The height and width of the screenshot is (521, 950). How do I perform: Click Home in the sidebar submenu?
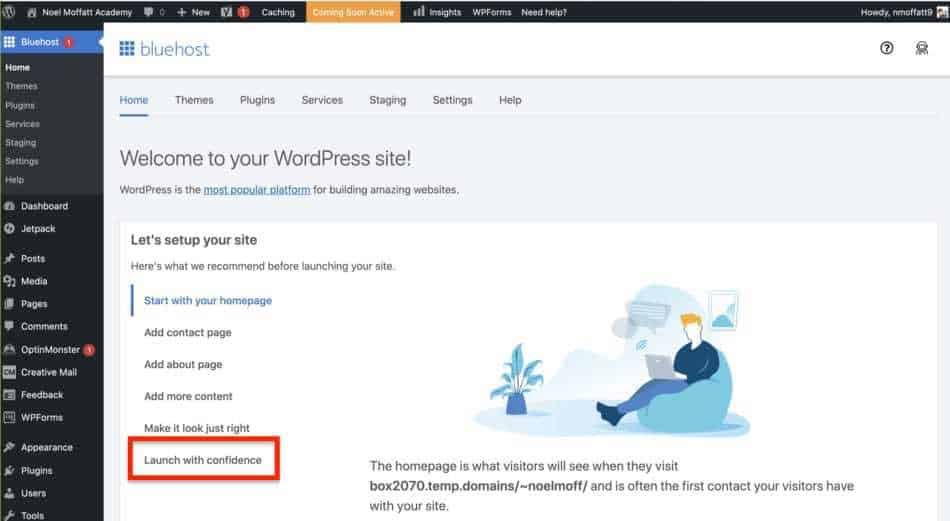(18, 67)
